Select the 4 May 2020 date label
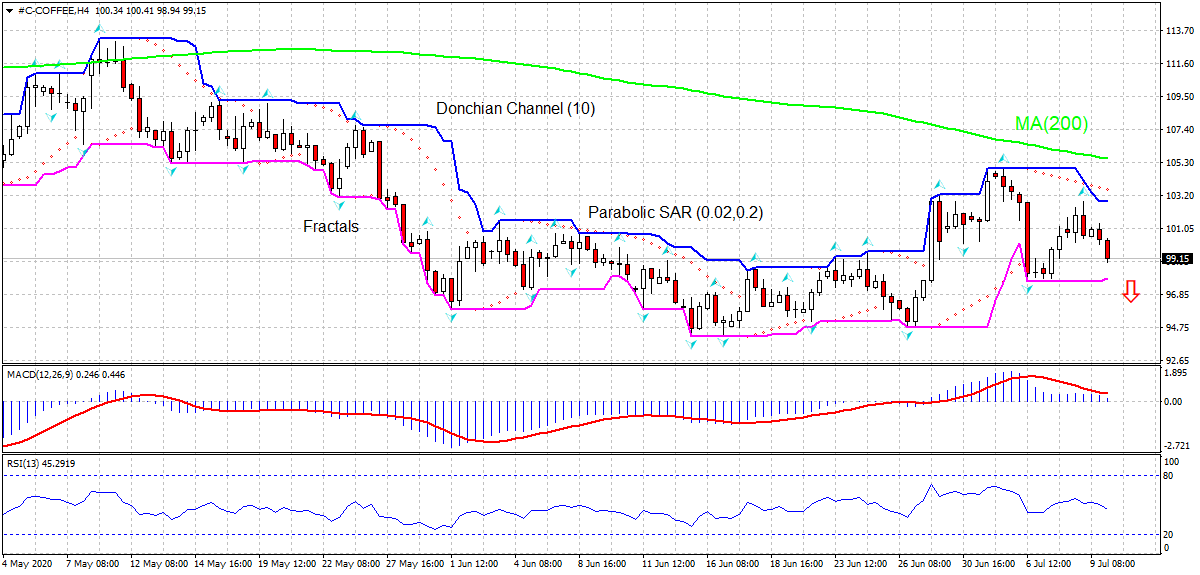 (28, 565)
